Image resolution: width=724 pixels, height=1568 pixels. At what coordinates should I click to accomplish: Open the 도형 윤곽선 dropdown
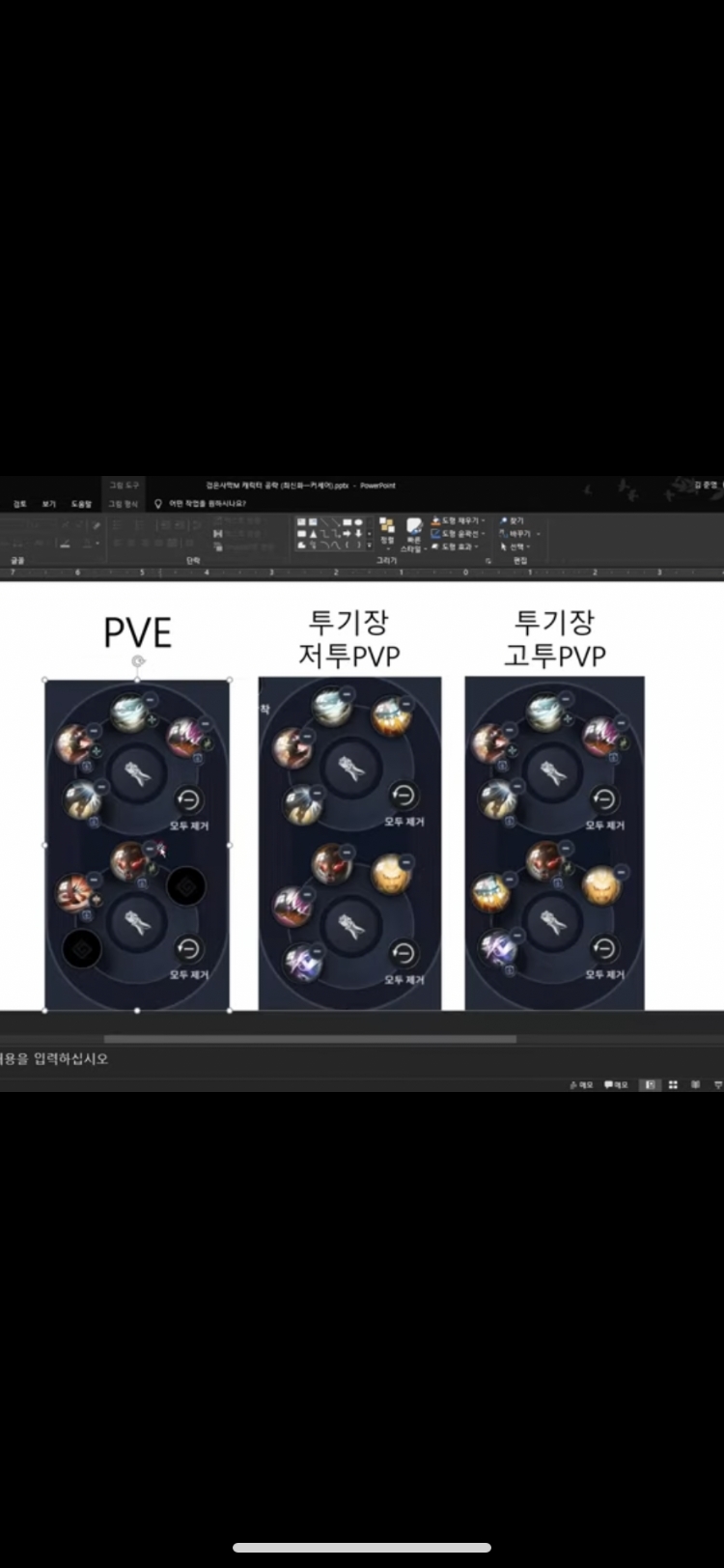(x=459, y=533)
